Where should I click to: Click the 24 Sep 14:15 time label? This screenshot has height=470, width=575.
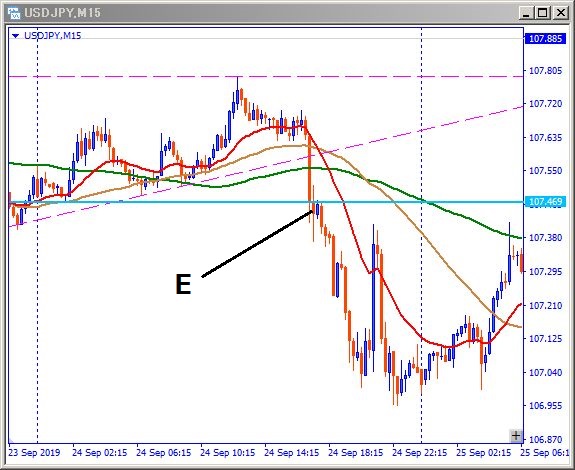point(292,453)
